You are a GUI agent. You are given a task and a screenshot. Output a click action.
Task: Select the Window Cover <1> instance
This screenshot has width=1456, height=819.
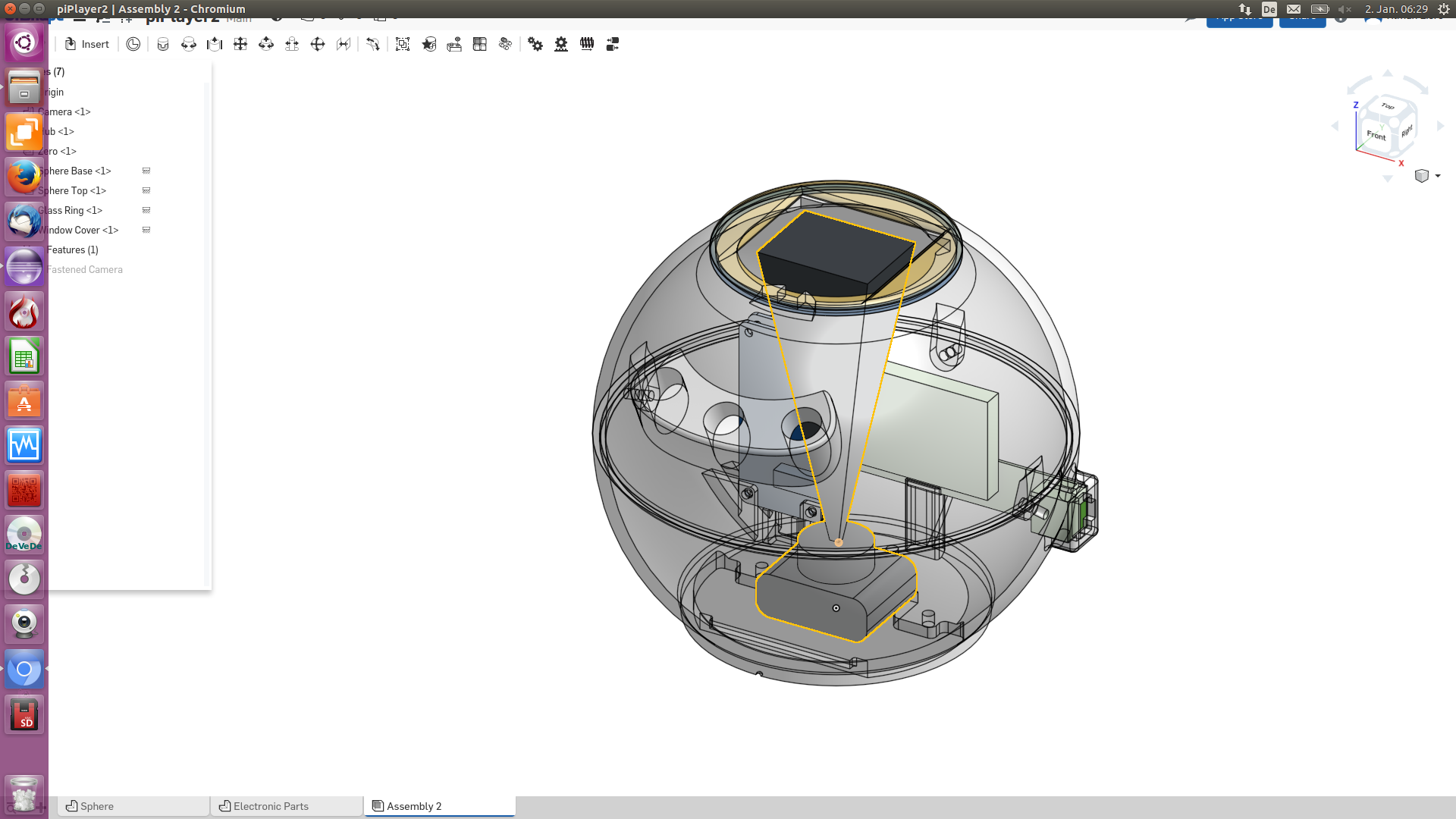[x=78, y=230]
